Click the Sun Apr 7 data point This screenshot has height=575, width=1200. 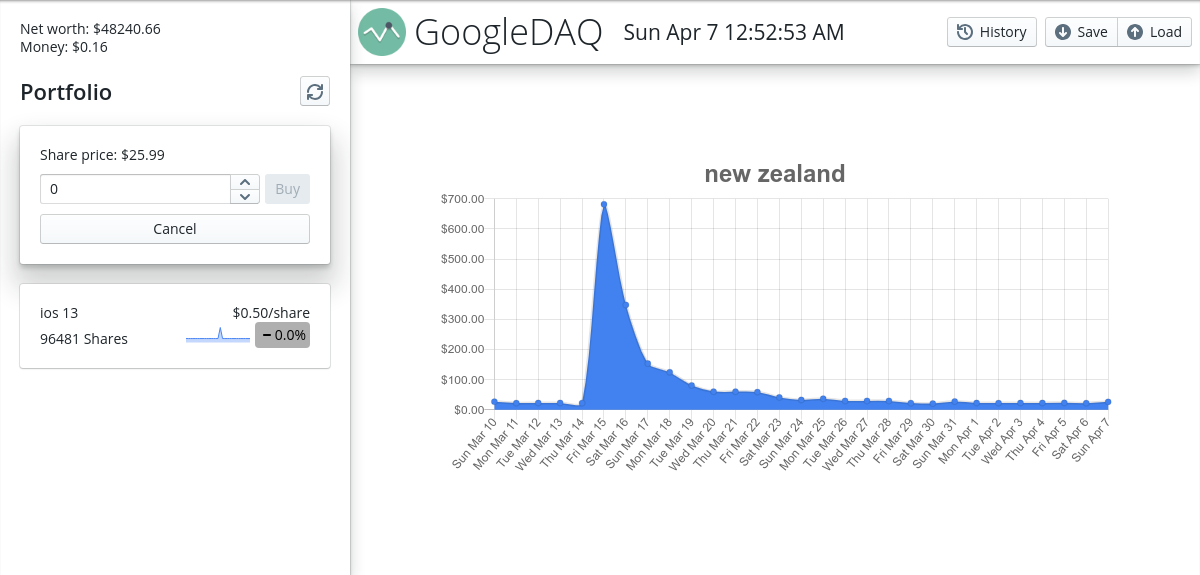click(x=1108, y=402)
